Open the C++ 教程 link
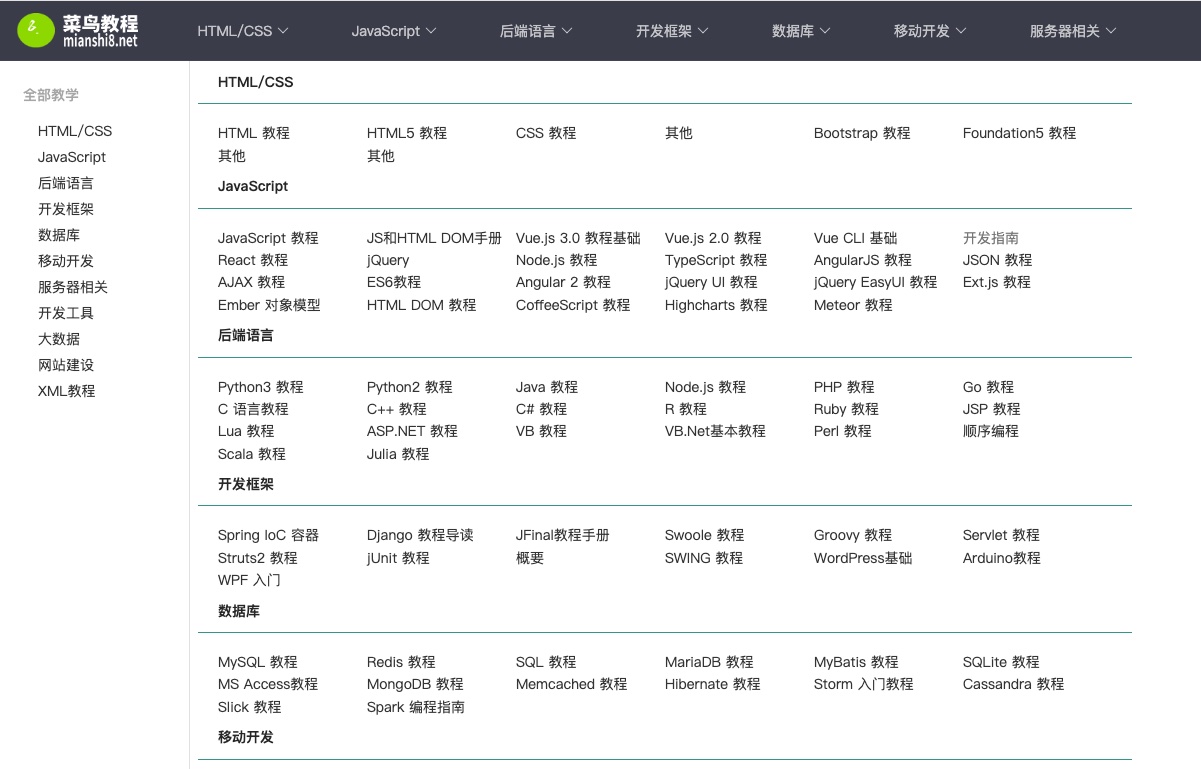The height and width of the screenshot is (769, 1201). [397, 409]
